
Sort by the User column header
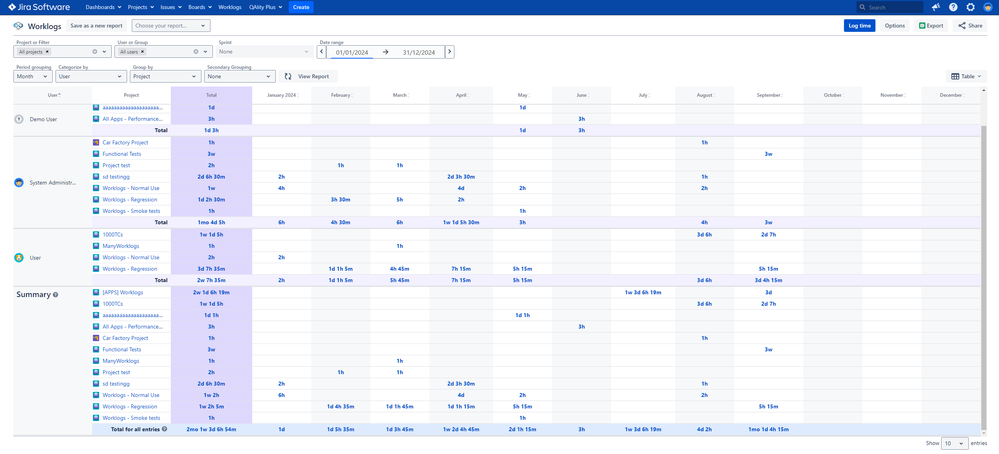click(x=53, y=95)
